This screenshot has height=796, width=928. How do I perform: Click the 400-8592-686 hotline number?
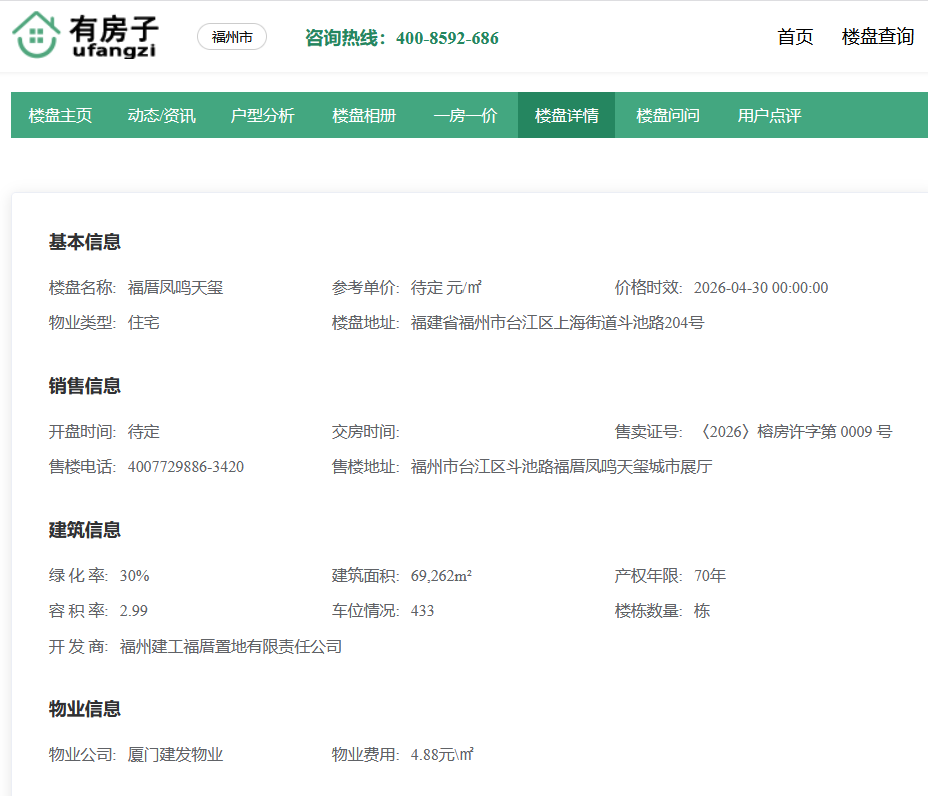click(447, 38)
